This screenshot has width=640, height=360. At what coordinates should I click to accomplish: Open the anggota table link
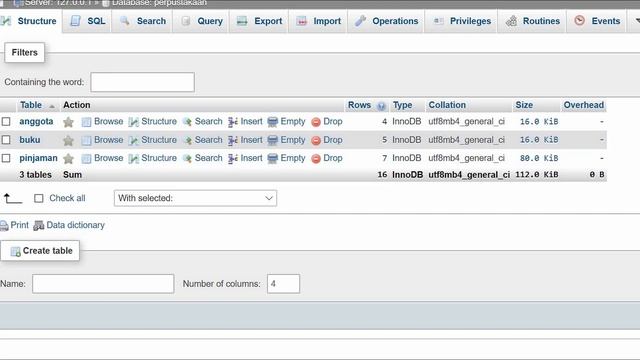[x=36, y=121]
